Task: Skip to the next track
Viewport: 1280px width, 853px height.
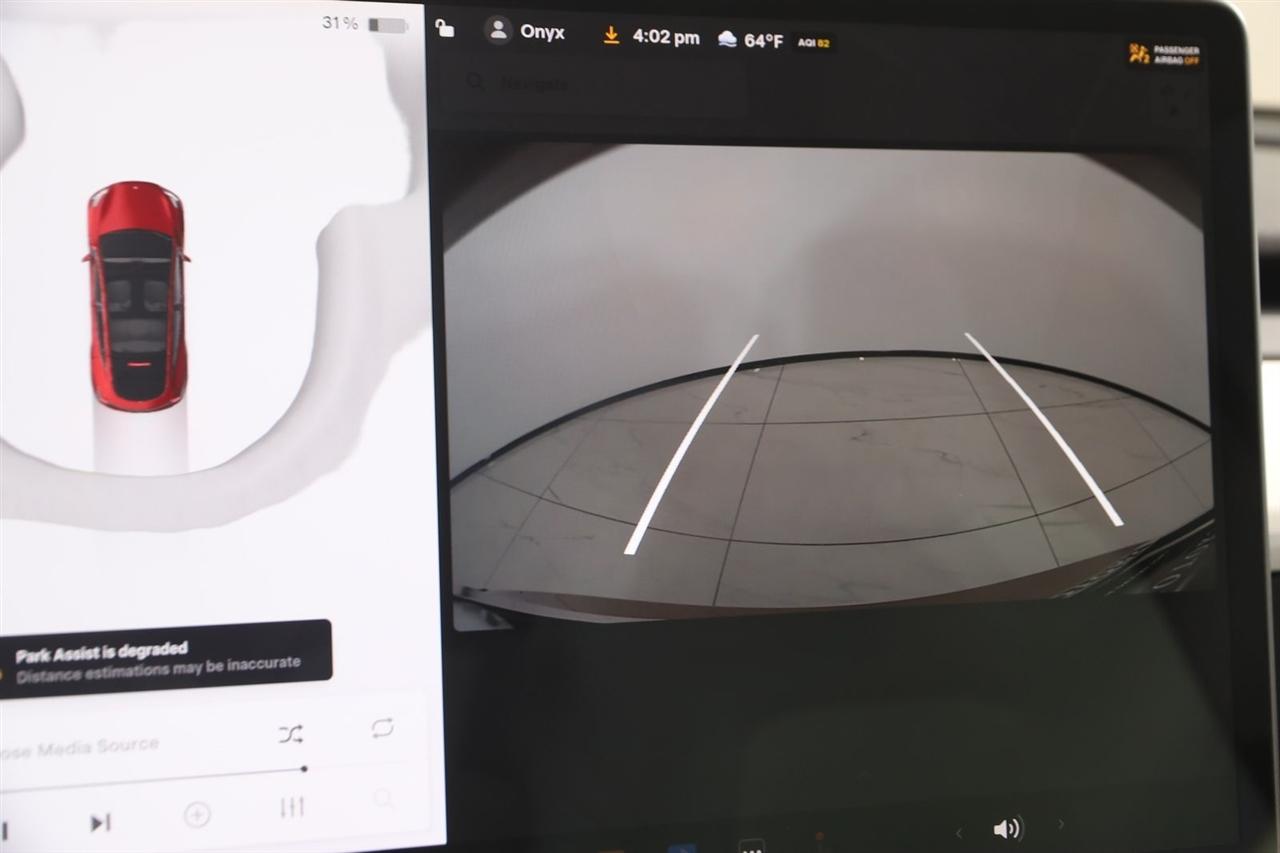Action: pos(100,823)
